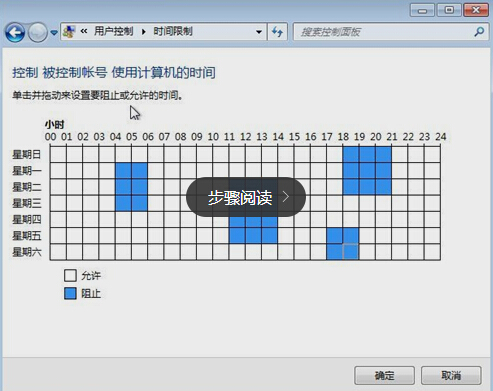Select 时间限制 breadcrumb in address bar
The height and width of the screenshot is (391, 493).
[173, 32]
